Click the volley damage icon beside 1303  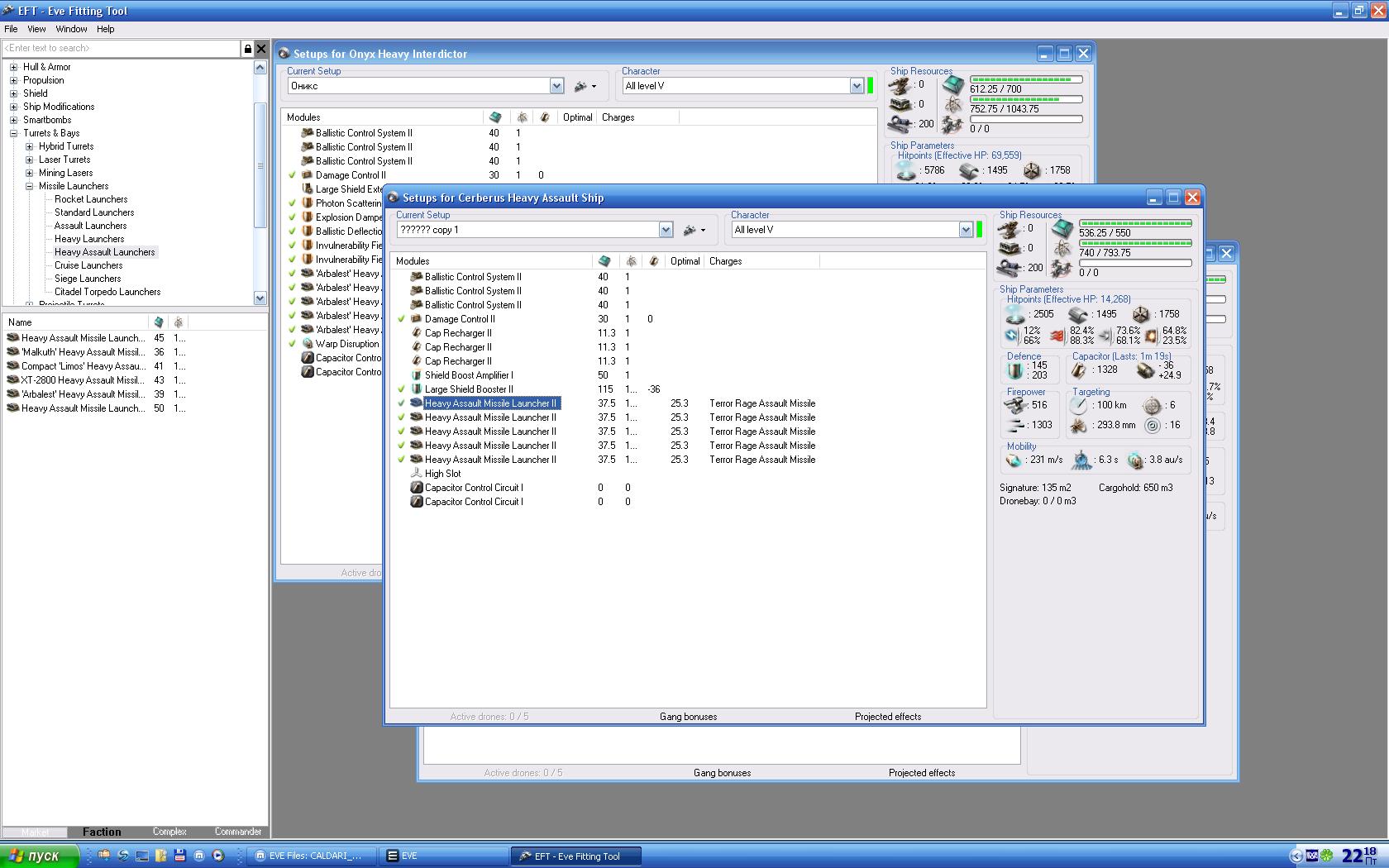(1015, 425)
